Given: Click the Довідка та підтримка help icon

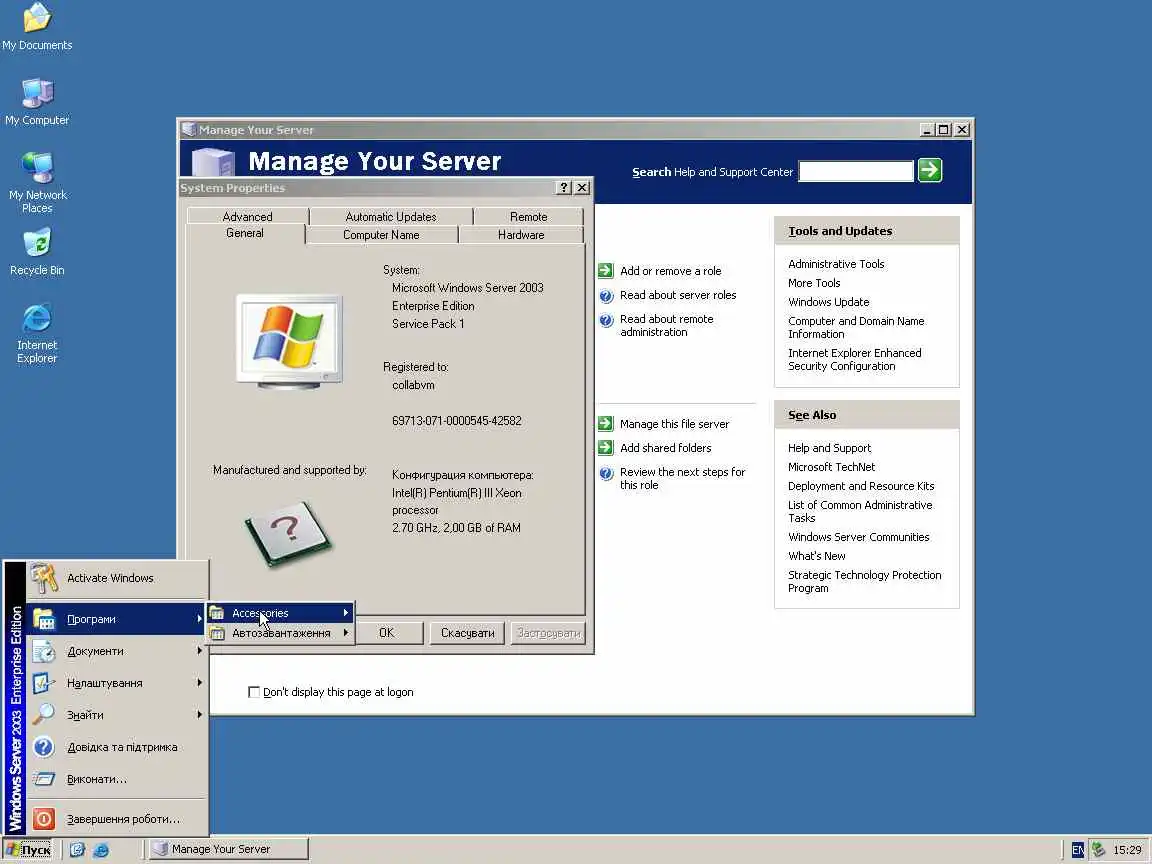Looking at the screenshot, I should point(44,746).
